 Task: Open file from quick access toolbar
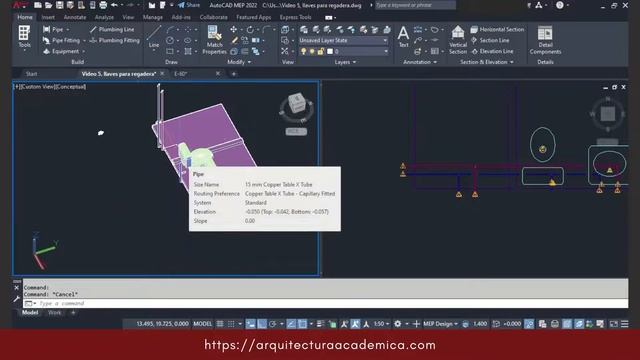point(49,5)
